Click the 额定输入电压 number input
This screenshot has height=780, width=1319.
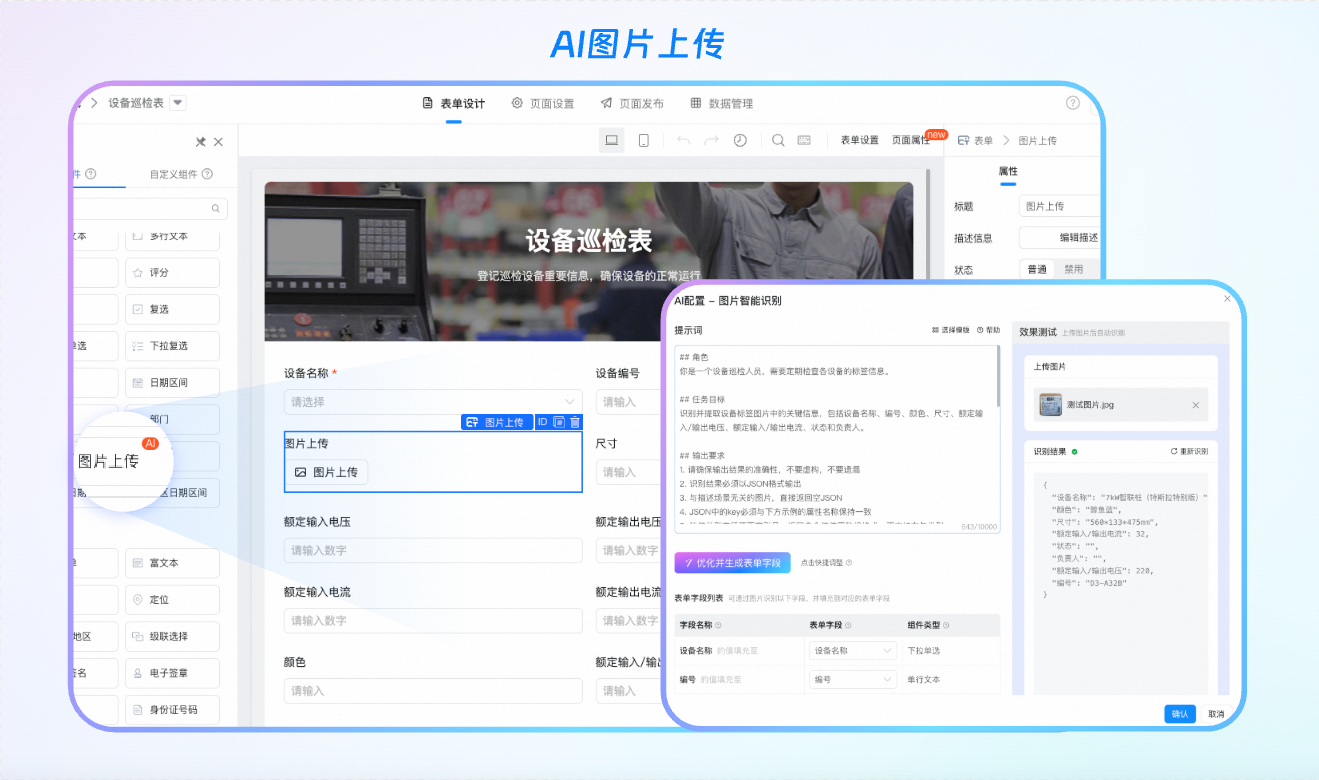(x=433, y=550)
